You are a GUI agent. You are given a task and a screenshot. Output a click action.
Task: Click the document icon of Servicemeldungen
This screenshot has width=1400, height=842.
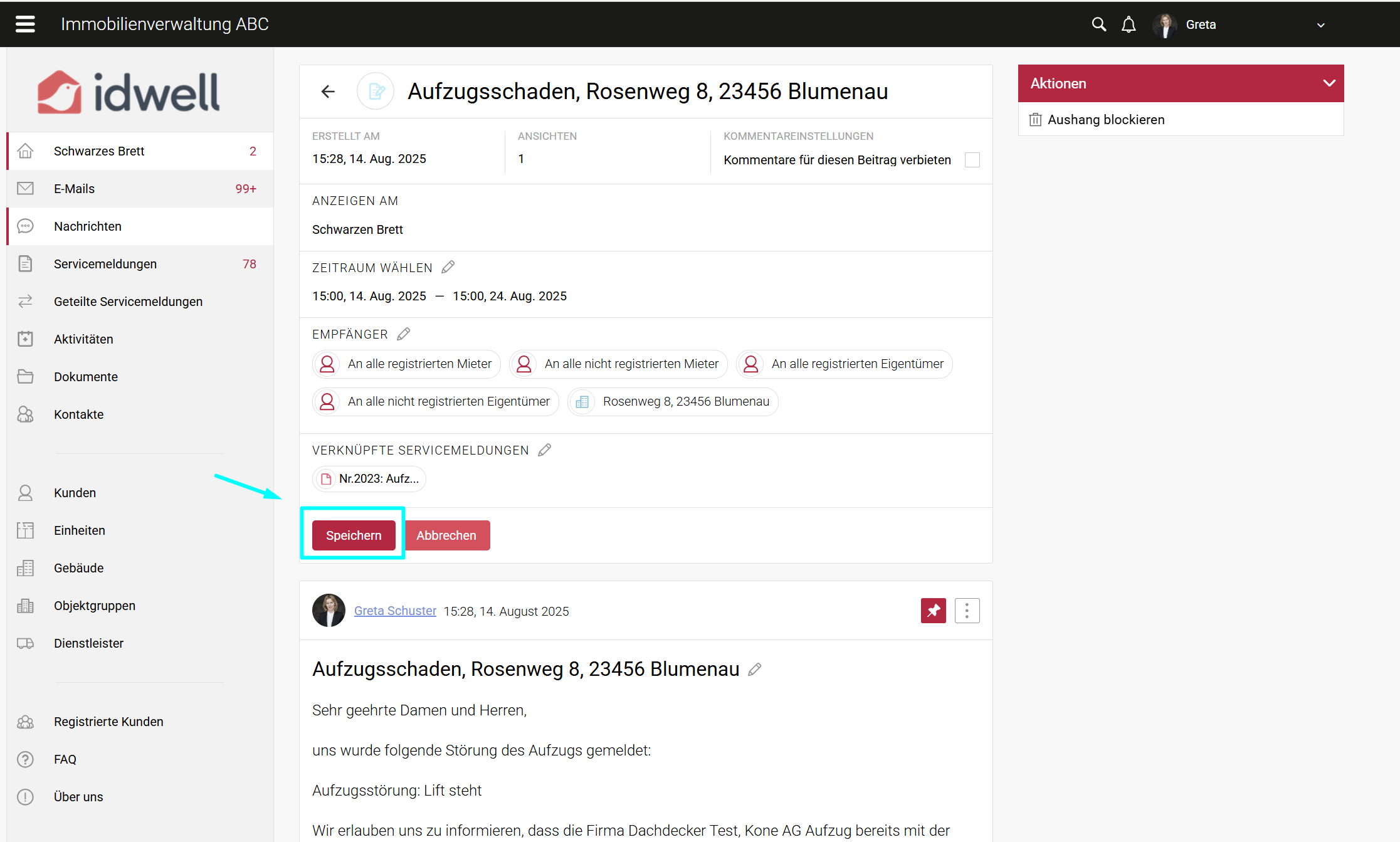click(x=25, y=263)
